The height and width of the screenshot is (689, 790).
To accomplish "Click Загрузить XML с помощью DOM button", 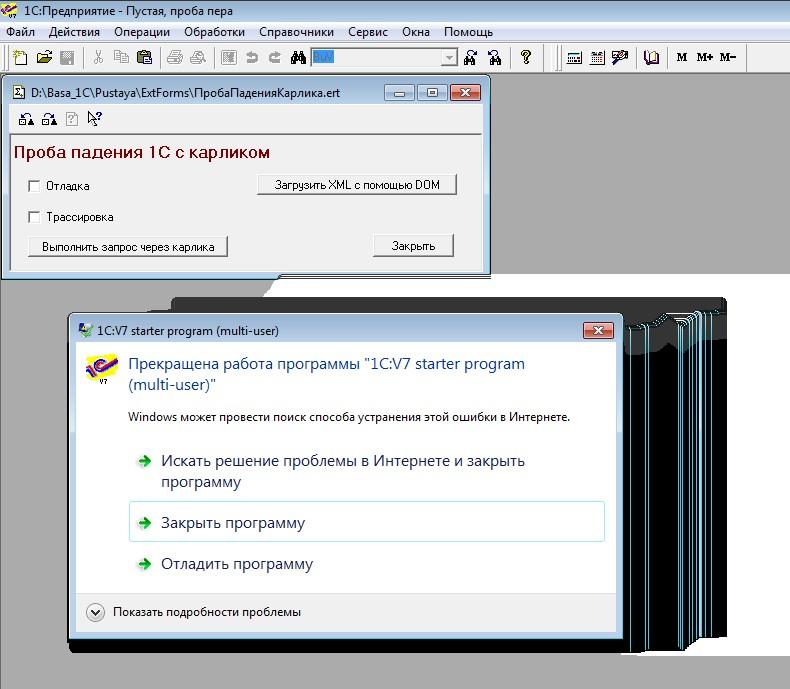I will 357,185.
